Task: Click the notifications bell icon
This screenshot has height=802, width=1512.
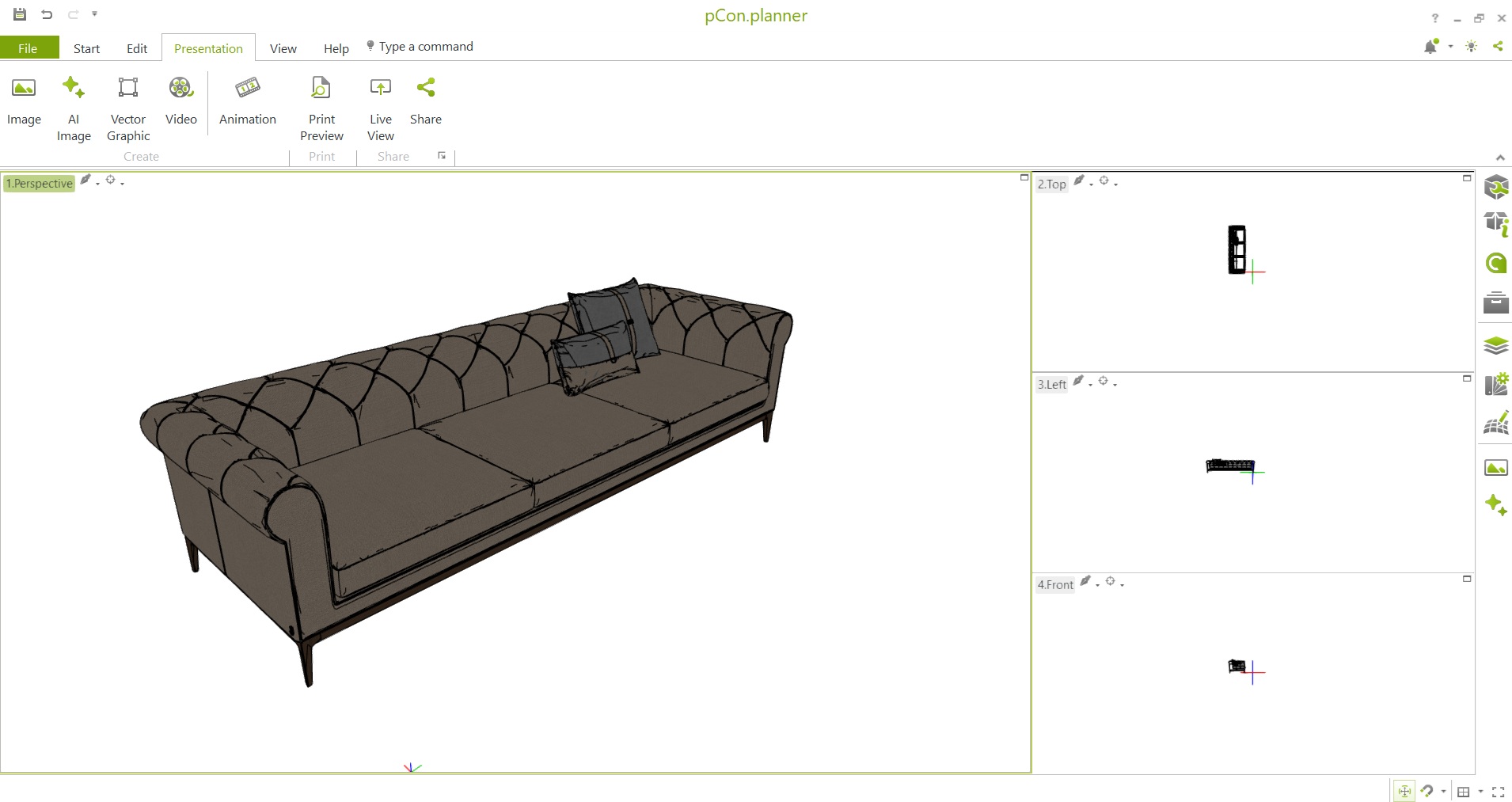Action: click(x=1430, y=47)
